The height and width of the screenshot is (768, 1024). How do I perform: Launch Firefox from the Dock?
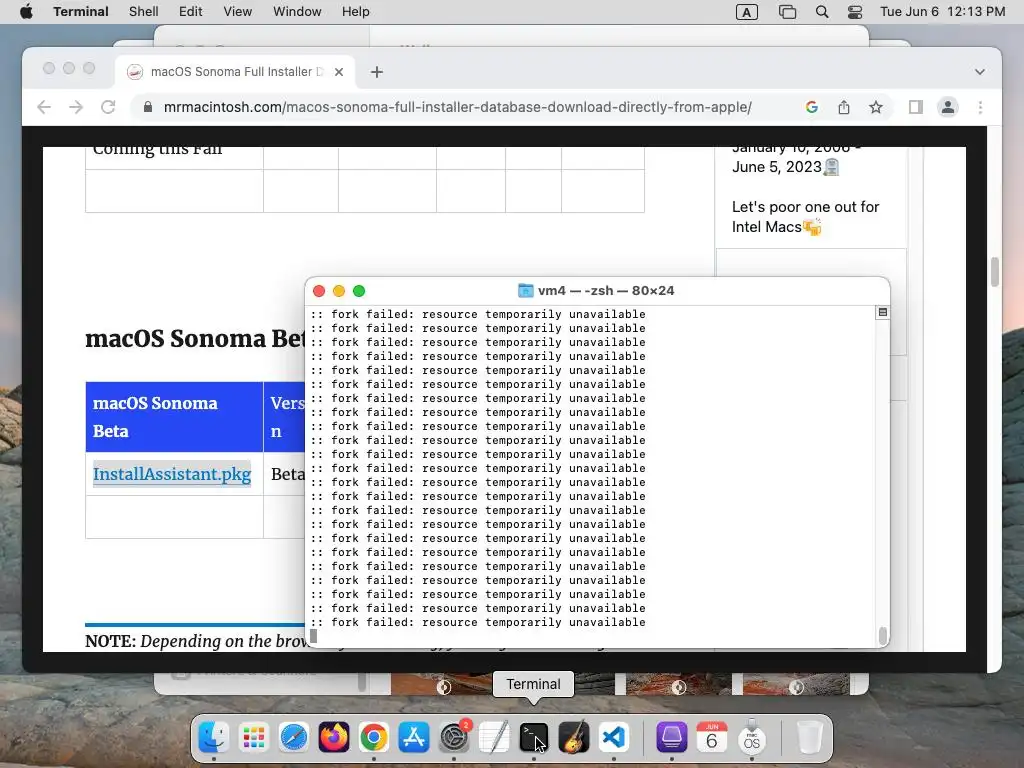[334, 738]
